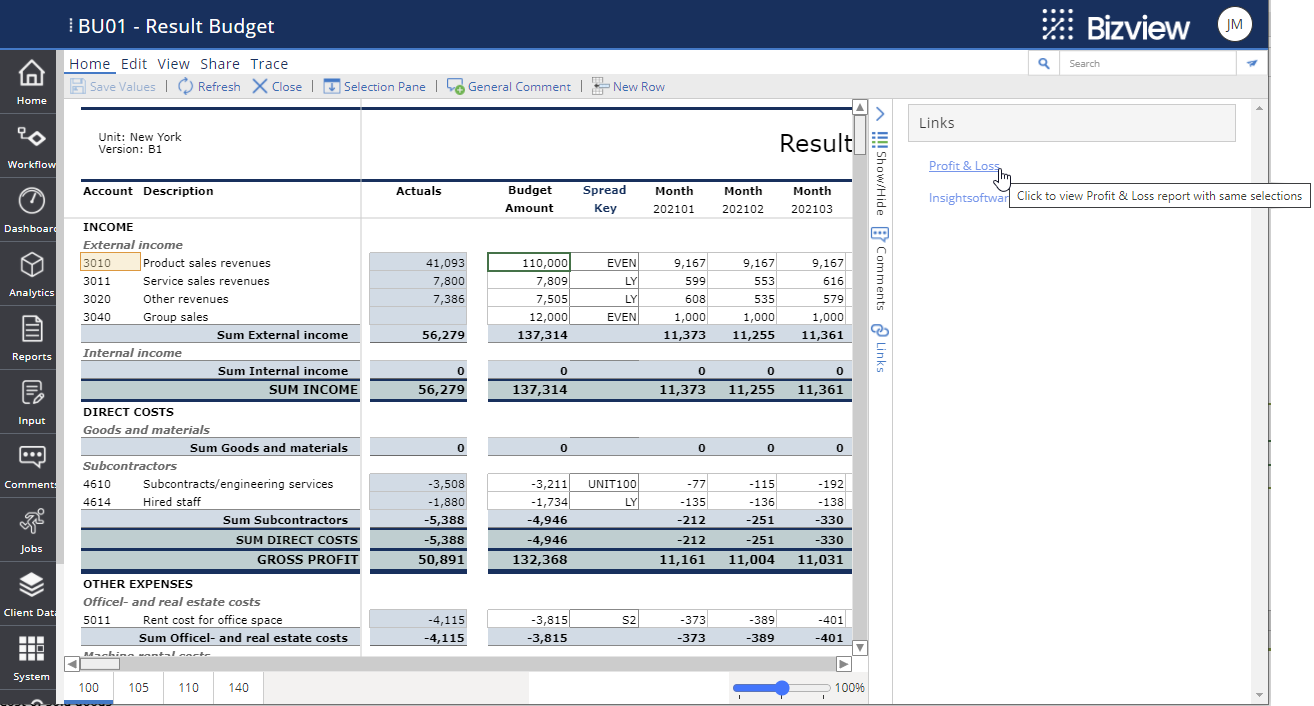This screenshot has height=706, width=1314.
Task: Click the JM user avatar
Action: coord(1235,25)
